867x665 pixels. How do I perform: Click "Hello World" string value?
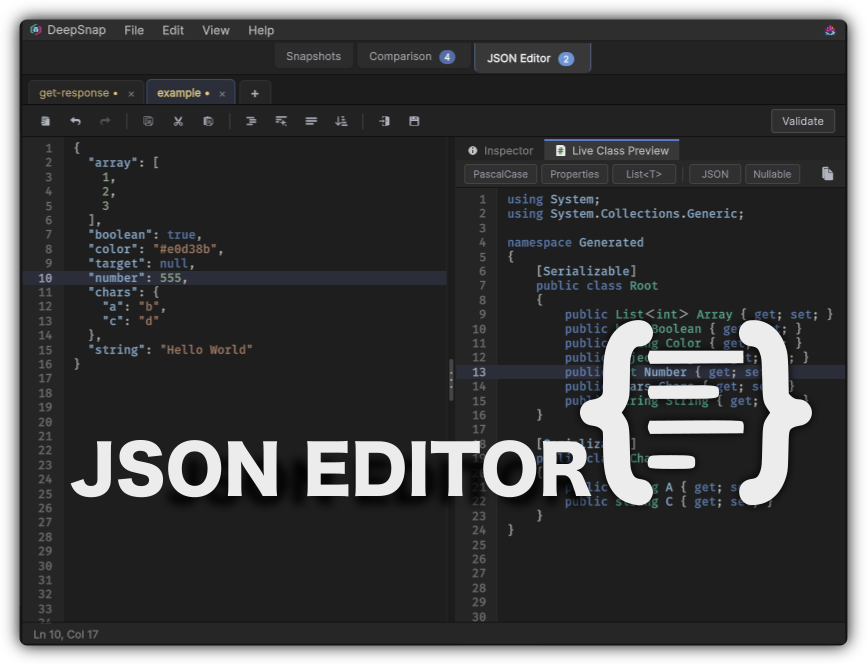tap(206, 349)
